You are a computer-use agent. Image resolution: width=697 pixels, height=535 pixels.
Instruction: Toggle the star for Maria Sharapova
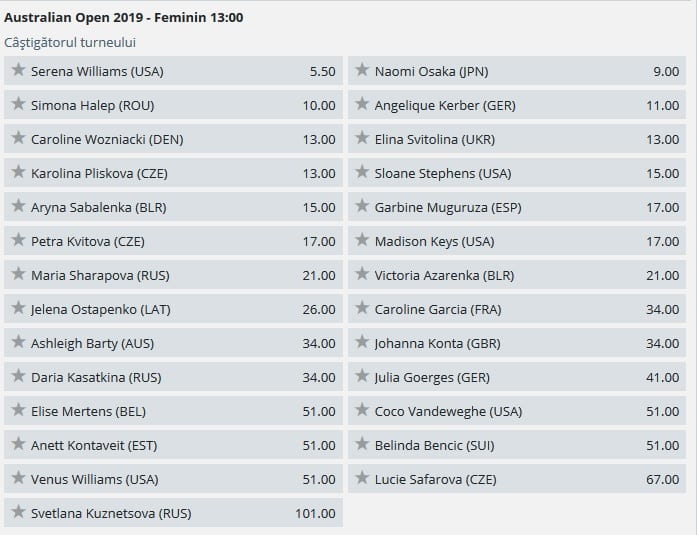point(18,275)
